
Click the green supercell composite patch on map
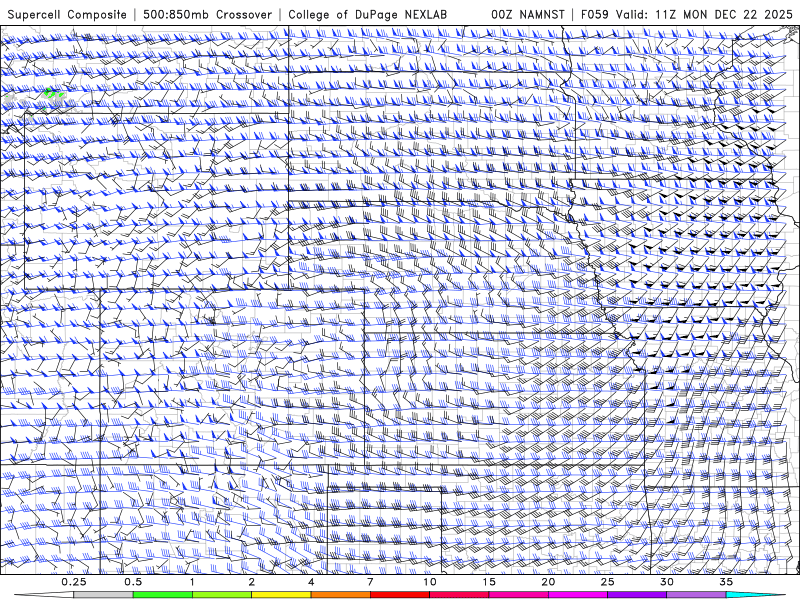[53, 93]
